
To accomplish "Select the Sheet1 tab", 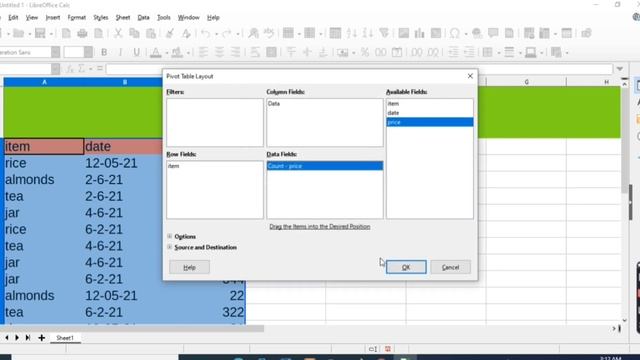I will 65,338.
